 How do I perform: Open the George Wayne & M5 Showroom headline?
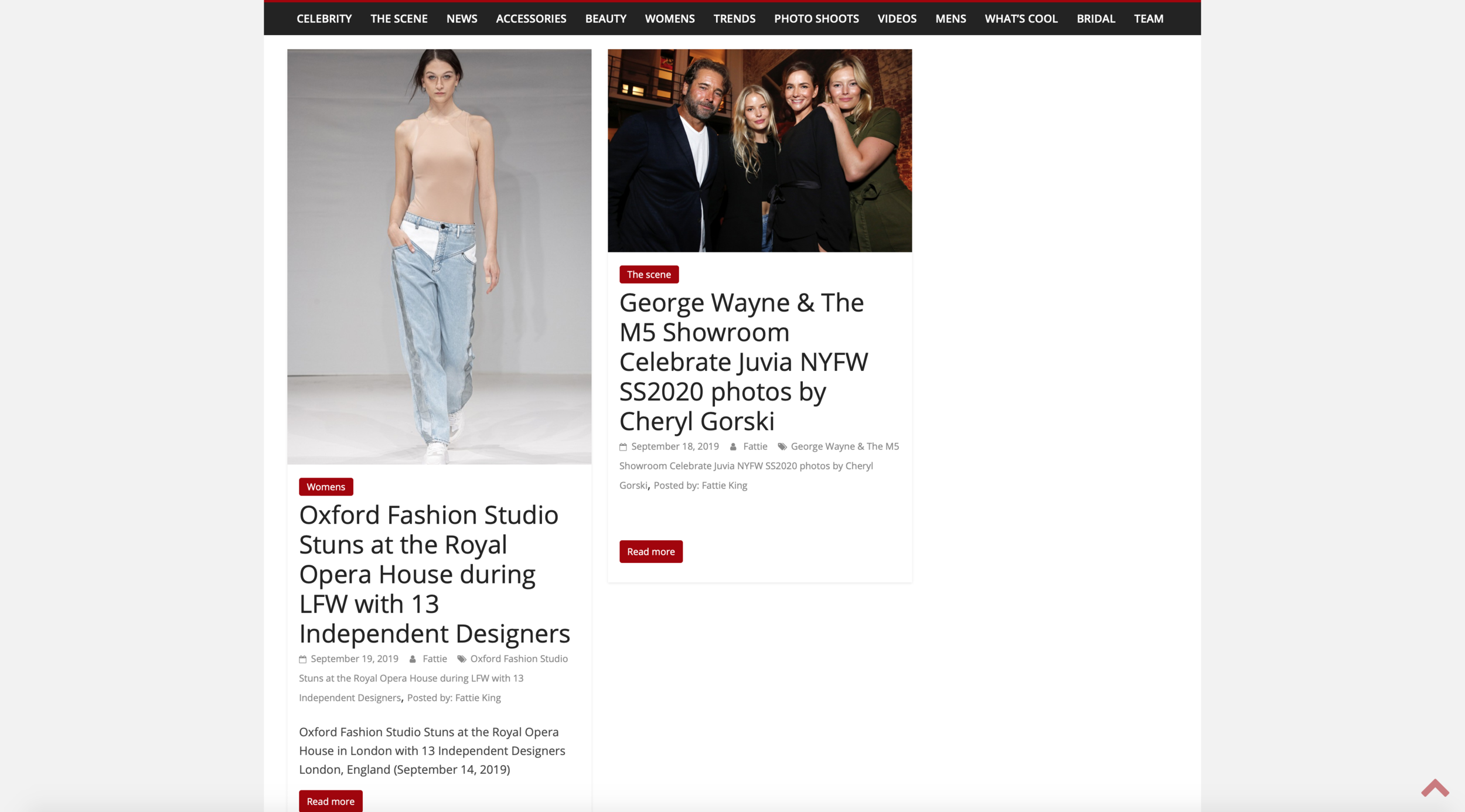[744, 361]
